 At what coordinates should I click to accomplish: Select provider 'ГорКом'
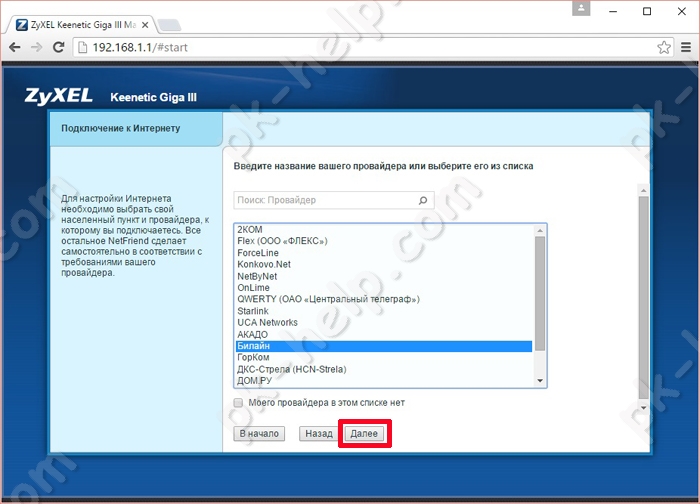pyautogui.click(x=384, y=358)
